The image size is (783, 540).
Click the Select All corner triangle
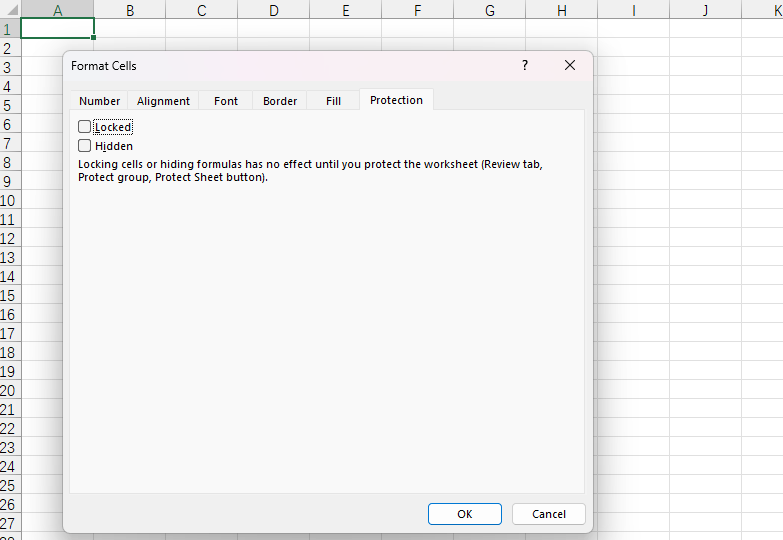(x=10, y=9)
